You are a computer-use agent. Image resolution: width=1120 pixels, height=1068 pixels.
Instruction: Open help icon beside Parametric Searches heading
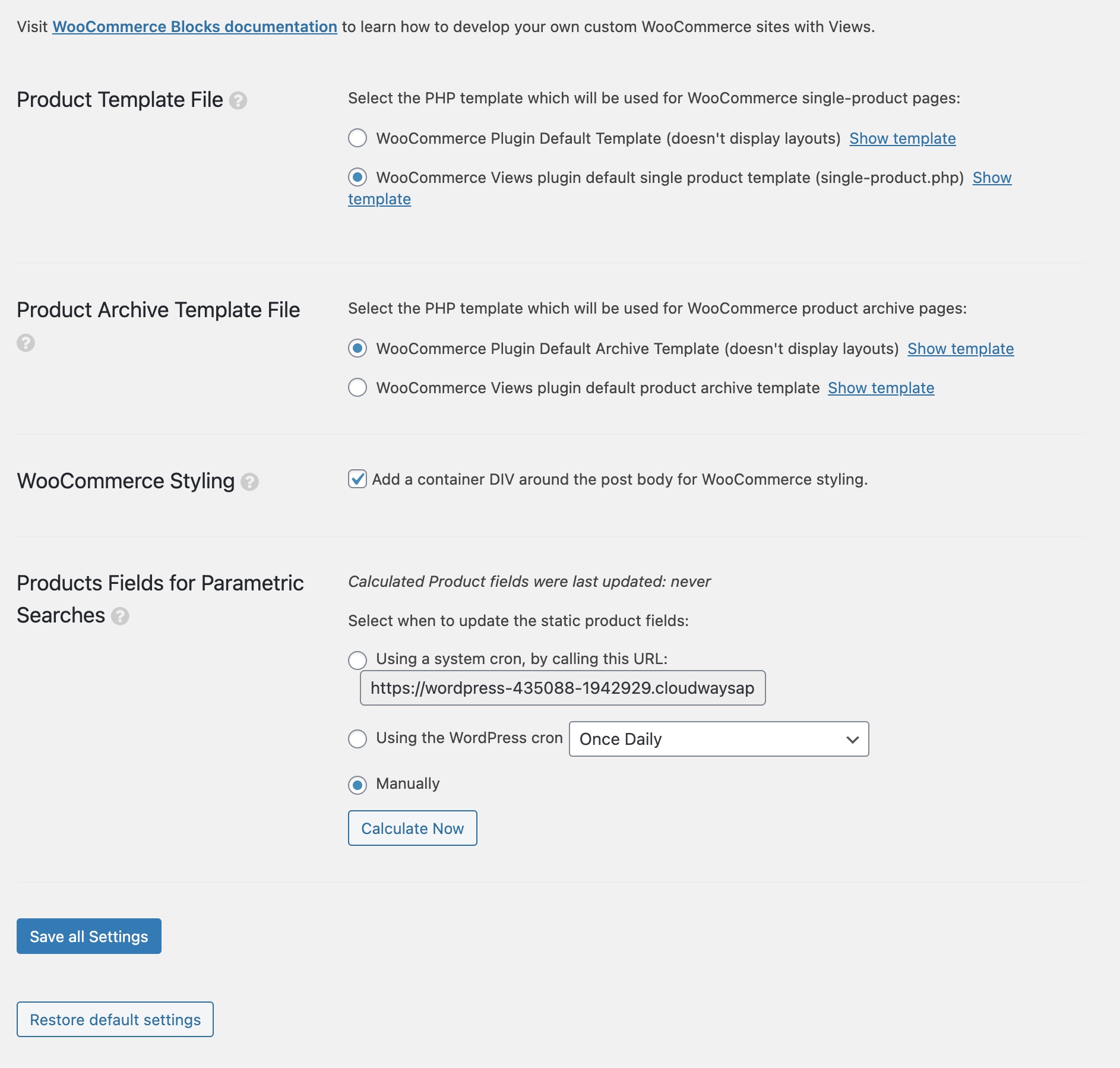click(x=120, y=616)
